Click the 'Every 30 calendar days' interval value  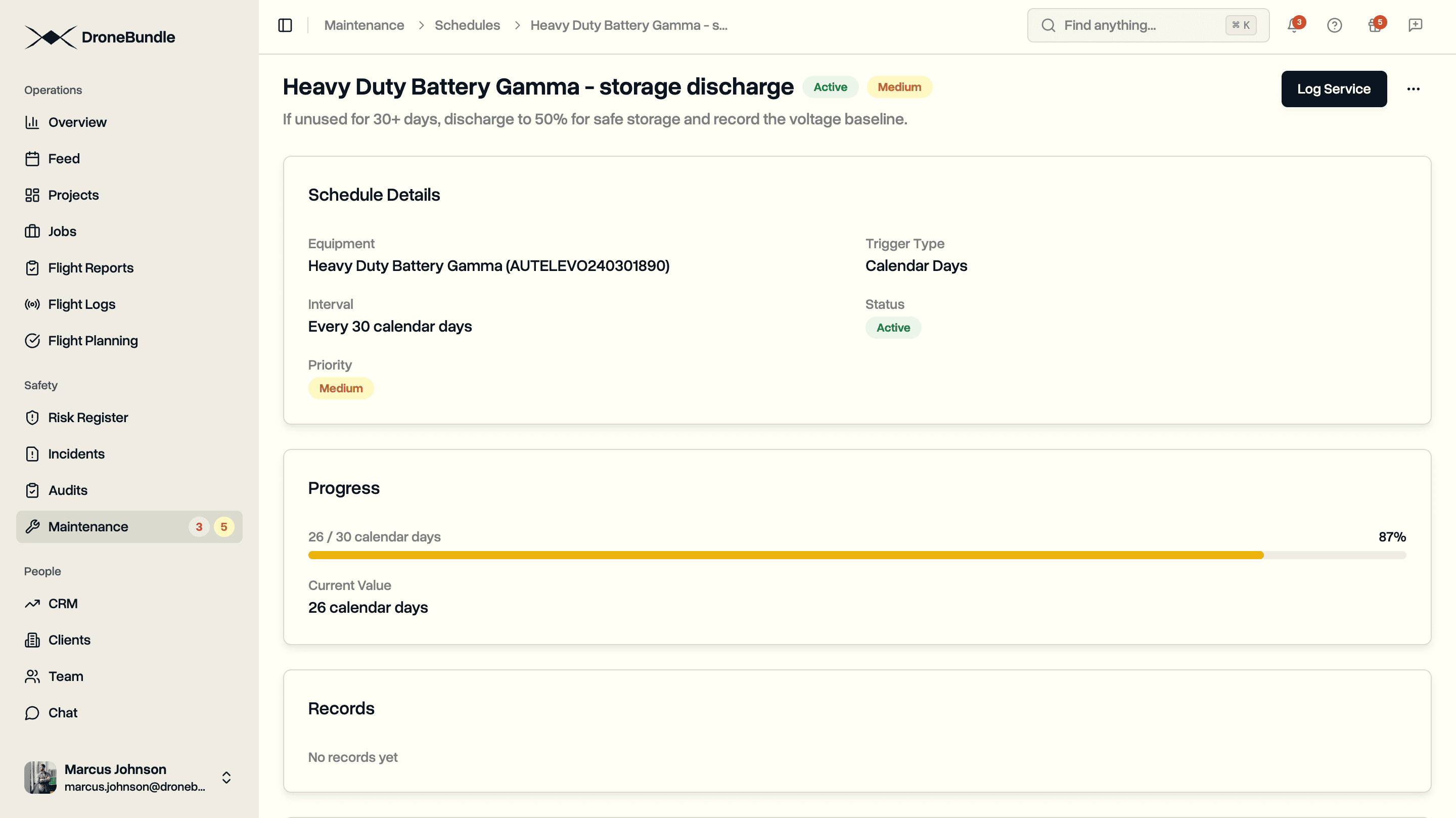390,327
